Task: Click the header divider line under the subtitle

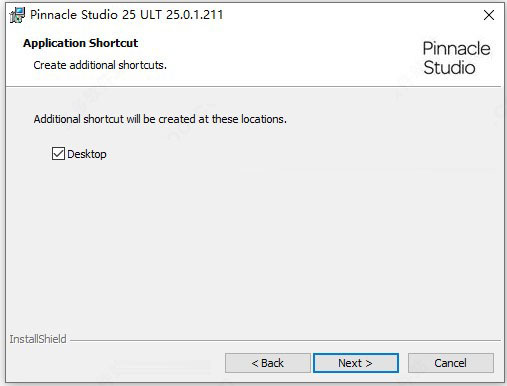Action: tap(253, 87)
